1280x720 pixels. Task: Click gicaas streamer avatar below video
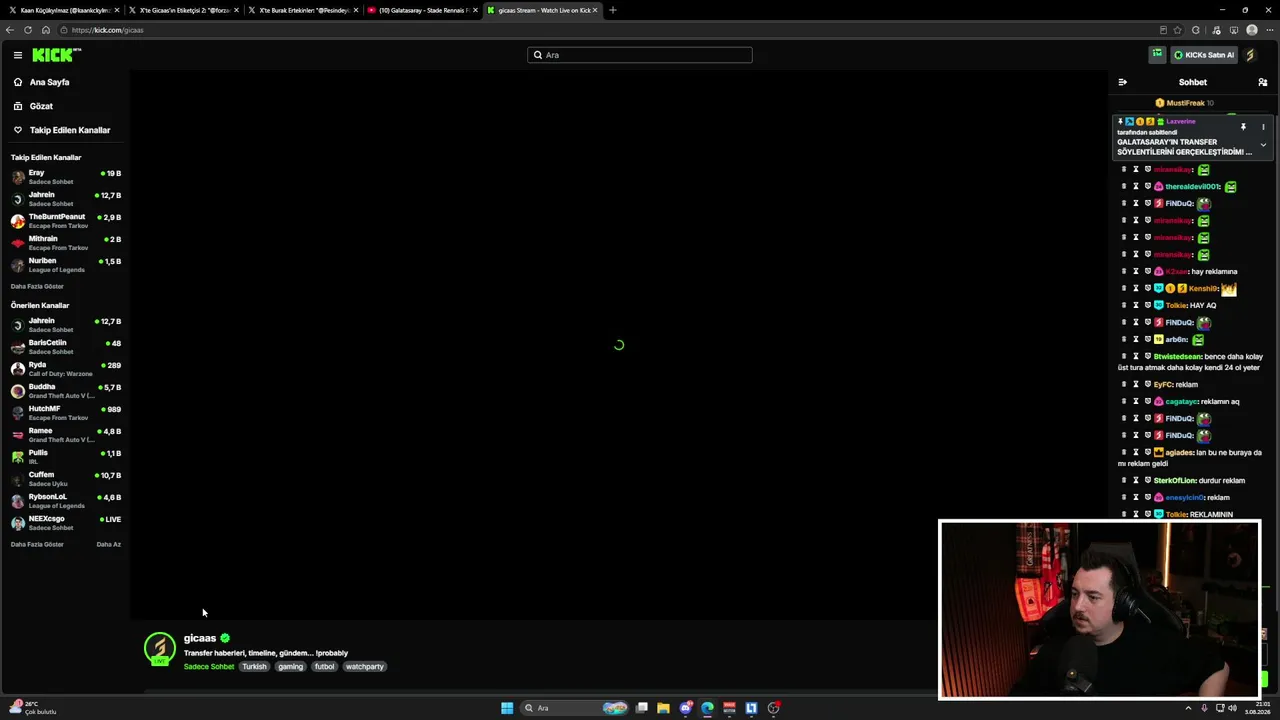[159, 649]
